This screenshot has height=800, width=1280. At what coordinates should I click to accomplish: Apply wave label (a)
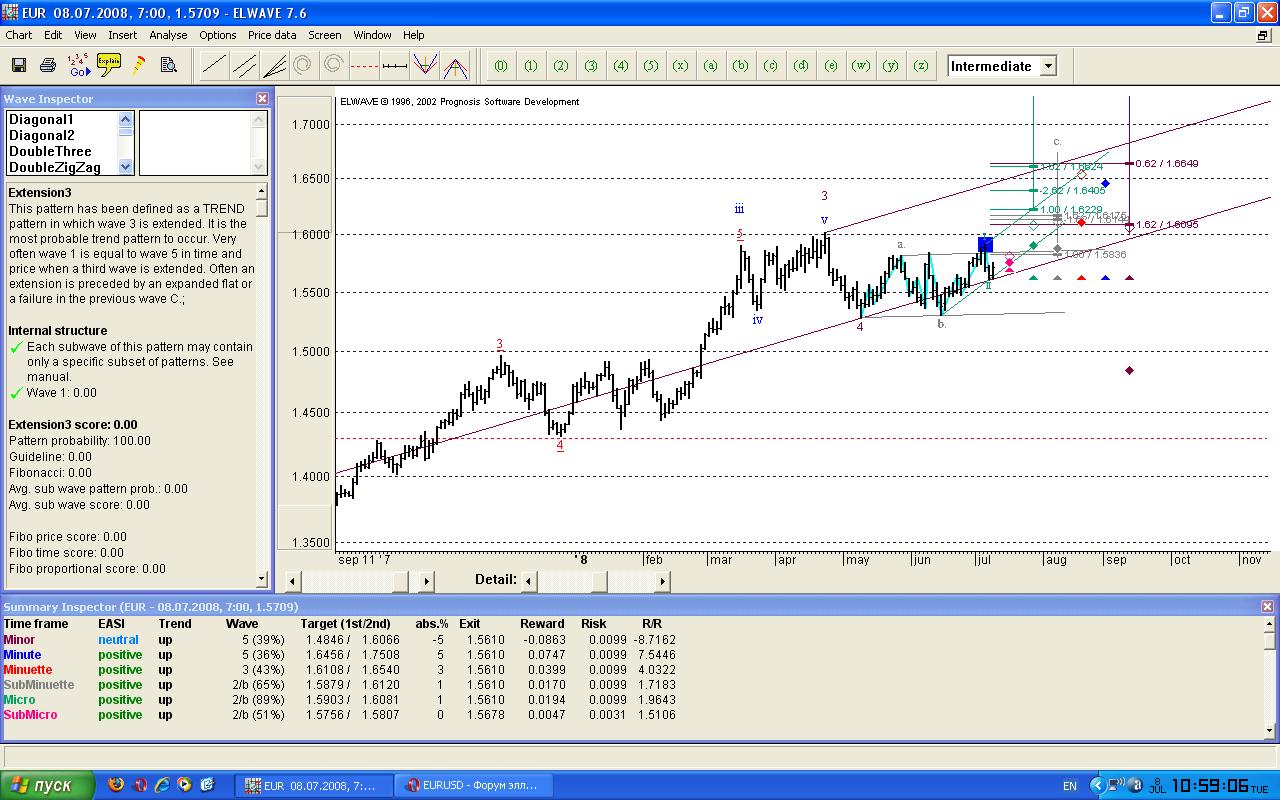tap(711, 66)
